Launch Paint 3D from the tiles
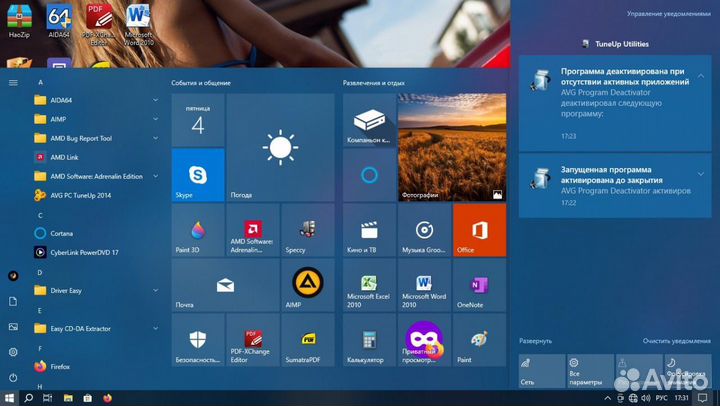 (x=198, y=230)
